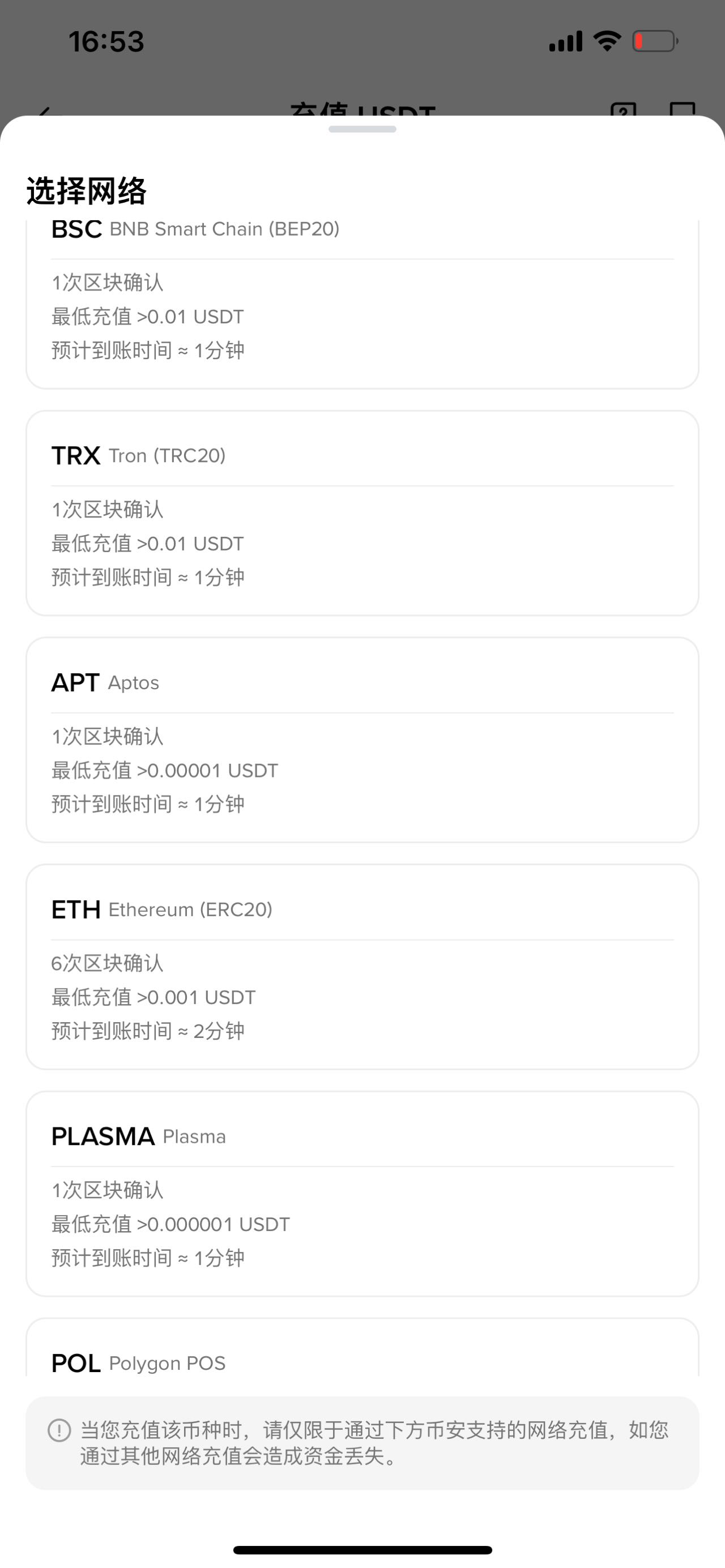725x1568 pixels.
Task: Tap the home indicator bar at bottom
Action: (362, 1550)
